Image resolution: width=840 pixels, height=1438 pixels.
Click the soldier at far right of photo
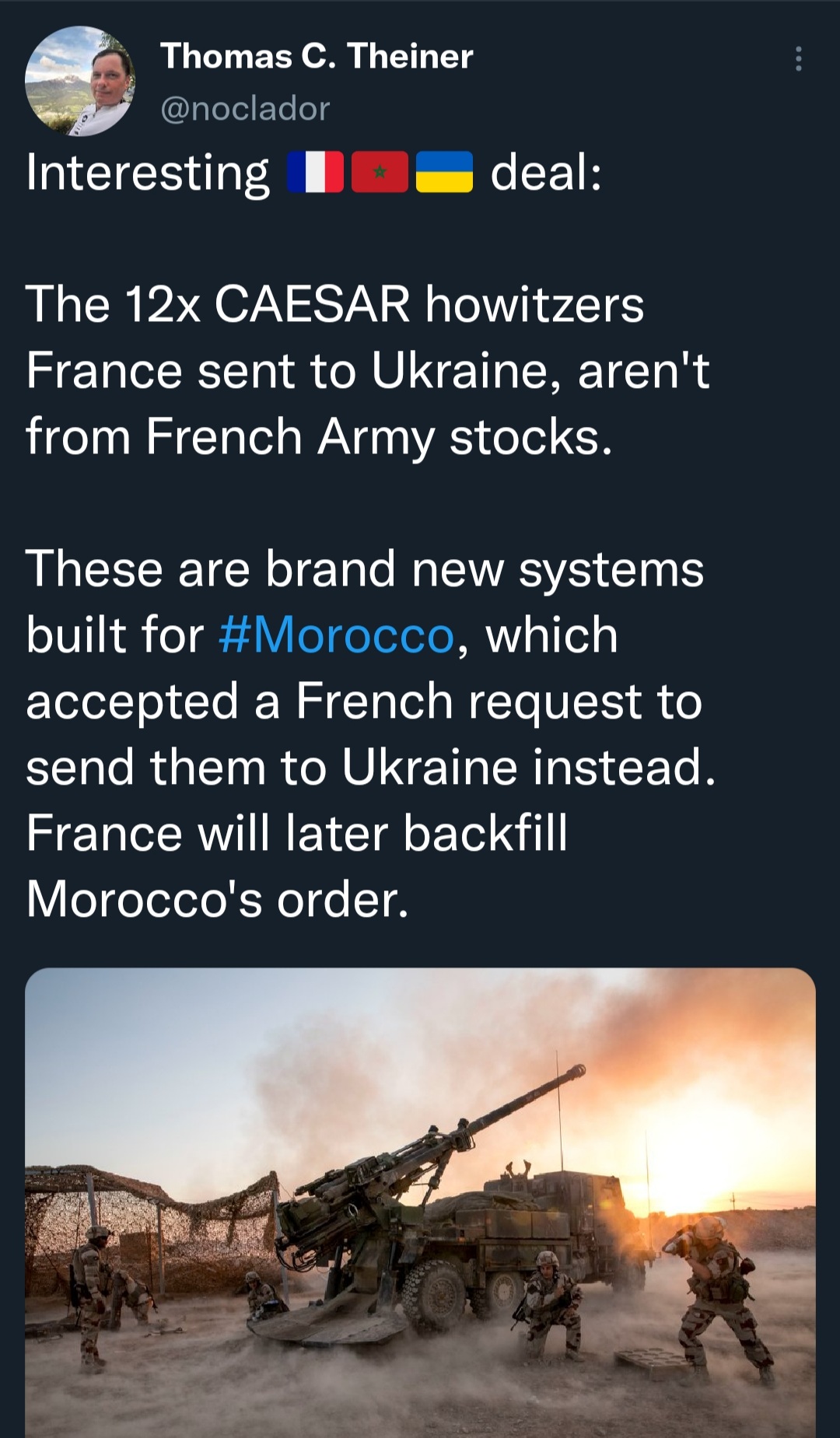719,1291
